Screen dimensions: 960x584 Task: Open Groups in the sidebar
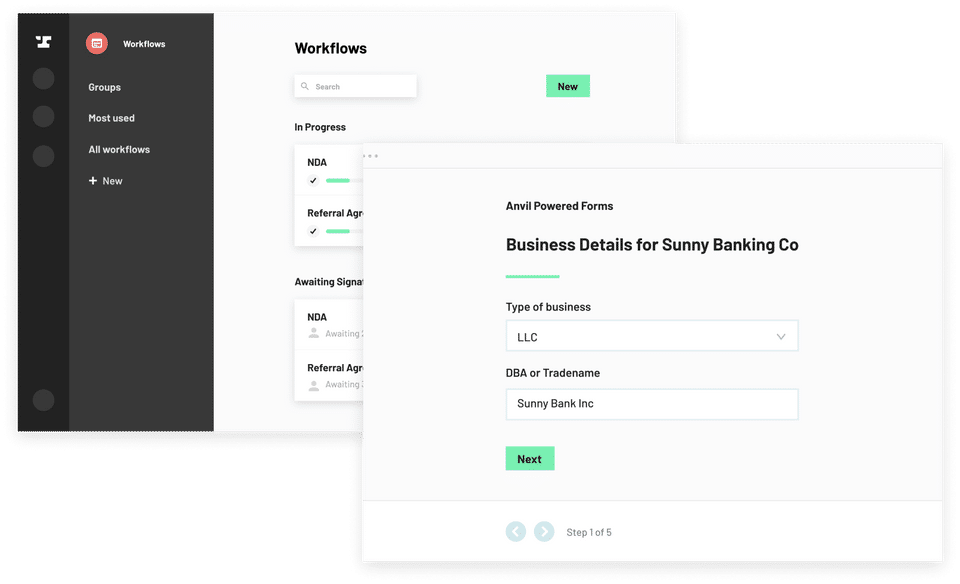pos(104,87)
